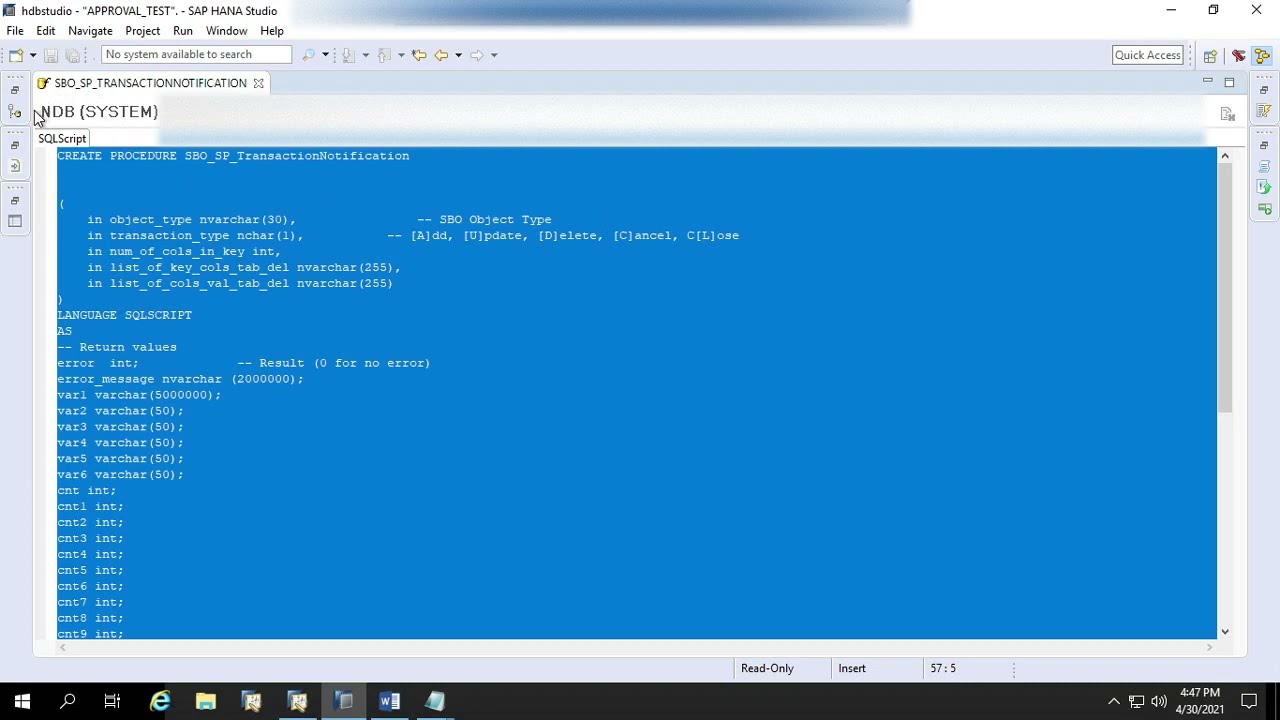Expand the search icon dropdown arrow

325,55
